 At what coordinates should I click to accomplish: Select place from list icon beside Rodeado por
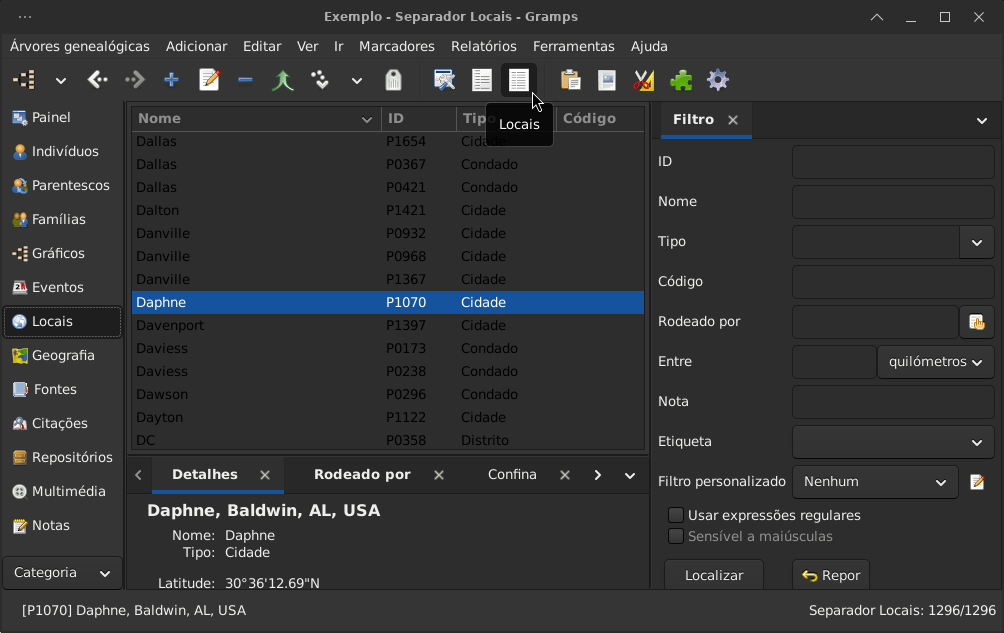point(976,322)
